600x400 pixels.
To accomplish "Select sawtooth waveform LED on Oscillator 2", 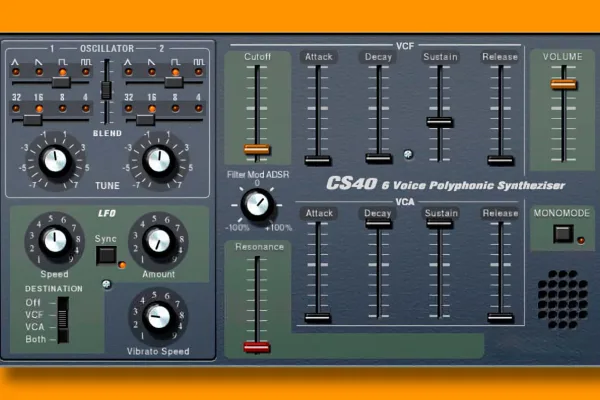I will tap(152, 72).
